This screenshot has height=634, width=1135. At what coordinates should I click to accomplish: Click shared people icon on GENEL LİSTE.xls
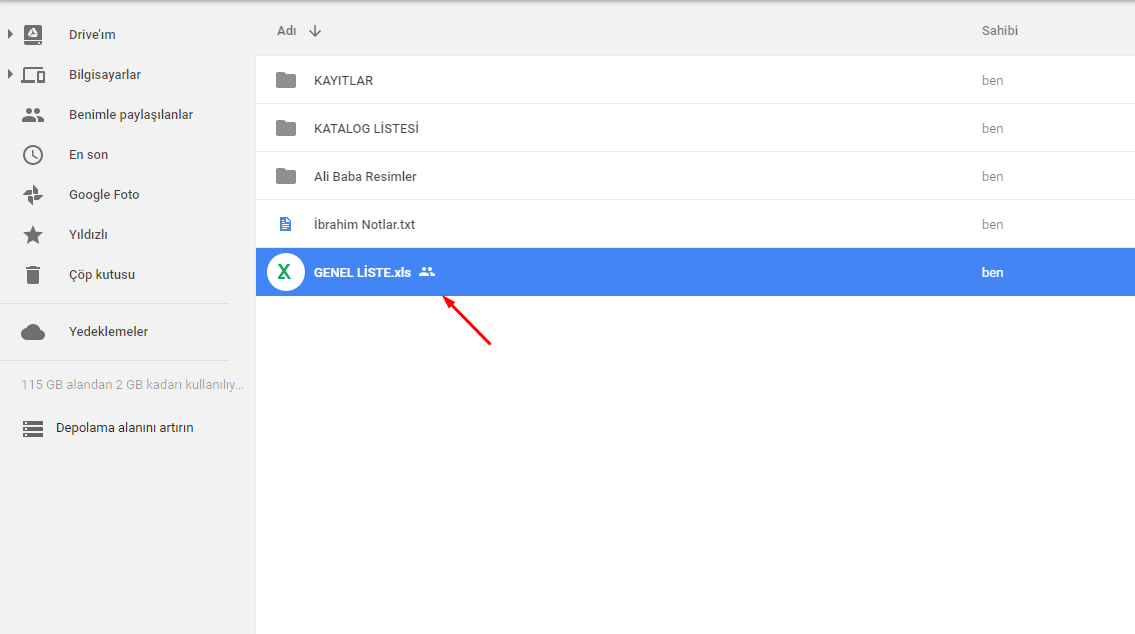point(427,272)
